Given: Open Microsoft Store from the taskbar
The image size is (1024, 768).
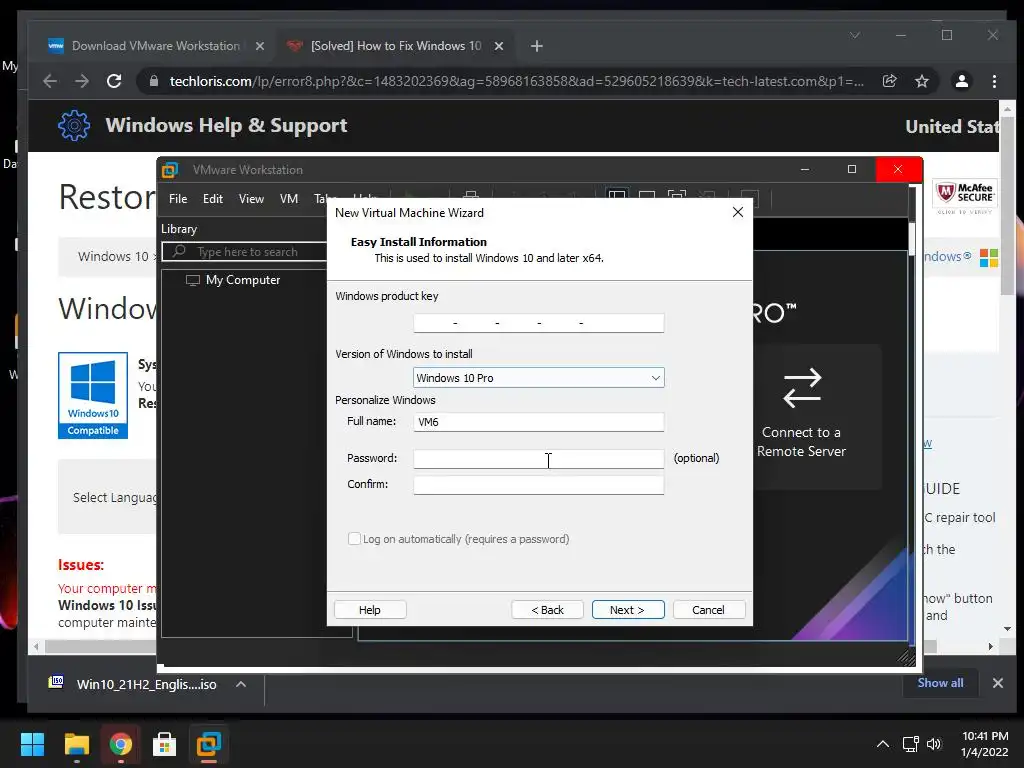Looking at the screenshot, I should click(165, 744).
